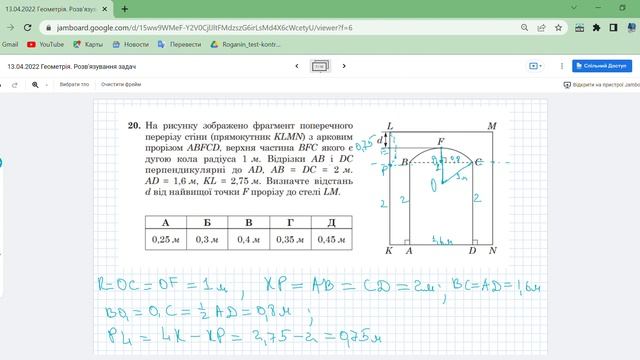640x360 pixels.
Task: Select the answer cell 0,45 м
Action: tap(331, 239)
